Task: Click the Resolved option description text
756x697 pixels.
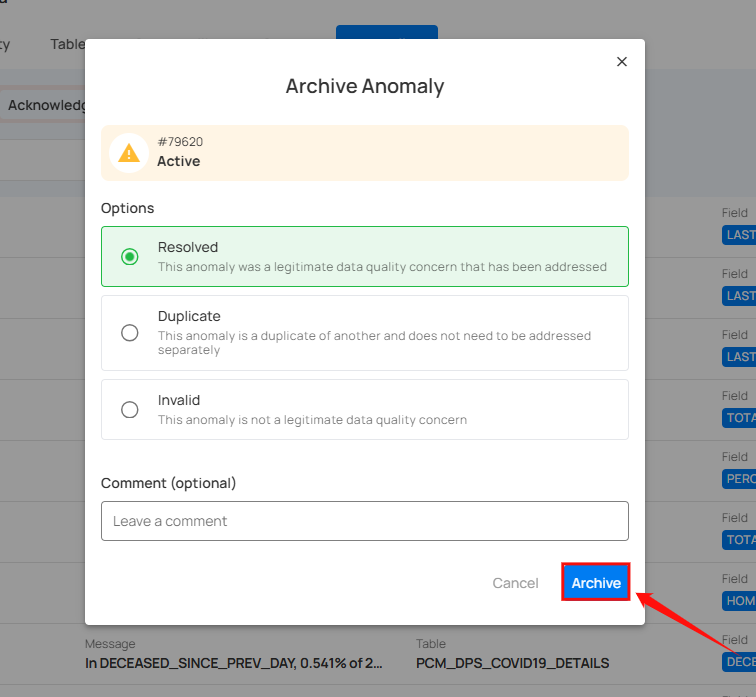Action: coord(382,267)
